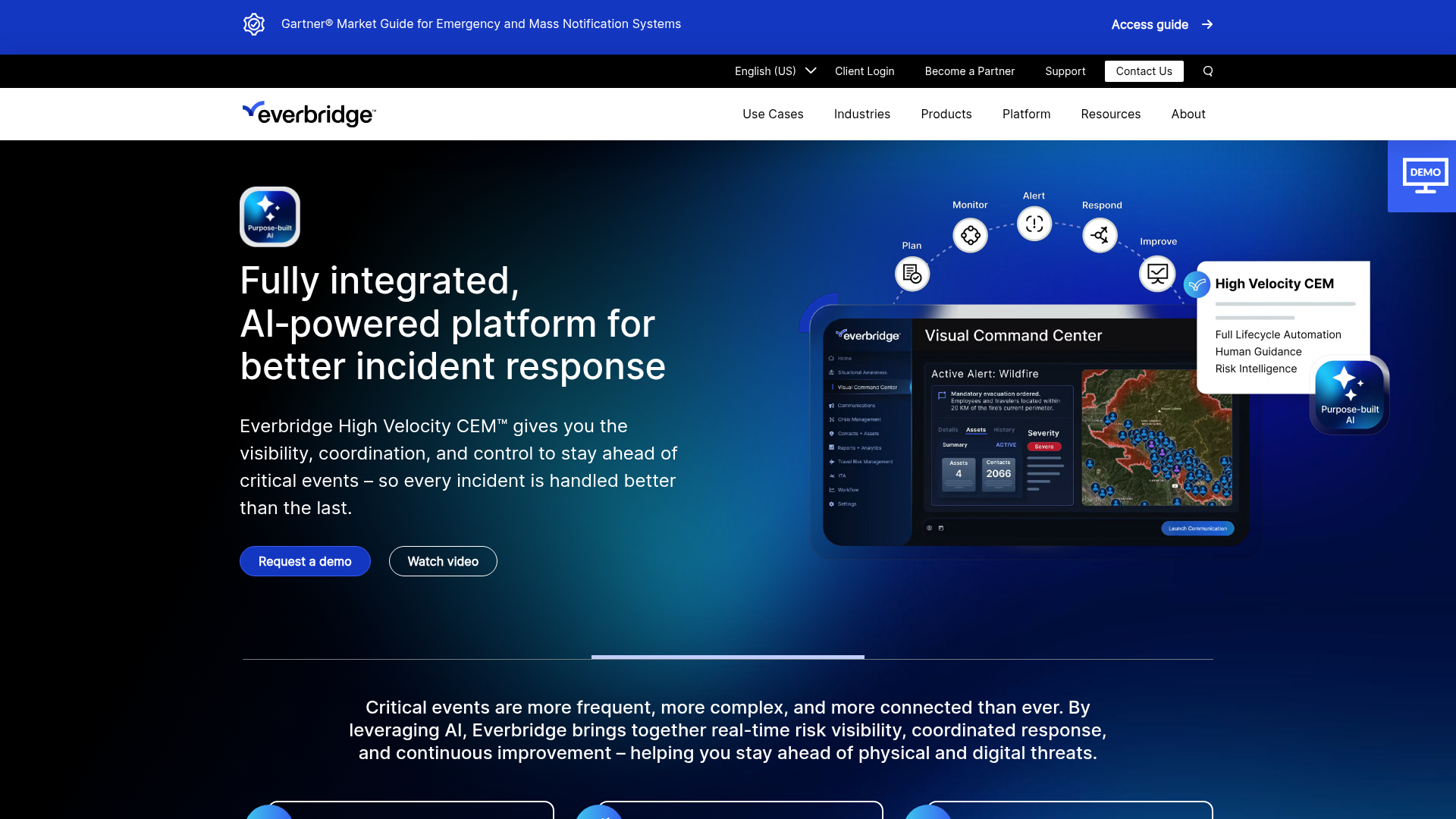Click the Access guide arrow icon

coord(1207,24)
